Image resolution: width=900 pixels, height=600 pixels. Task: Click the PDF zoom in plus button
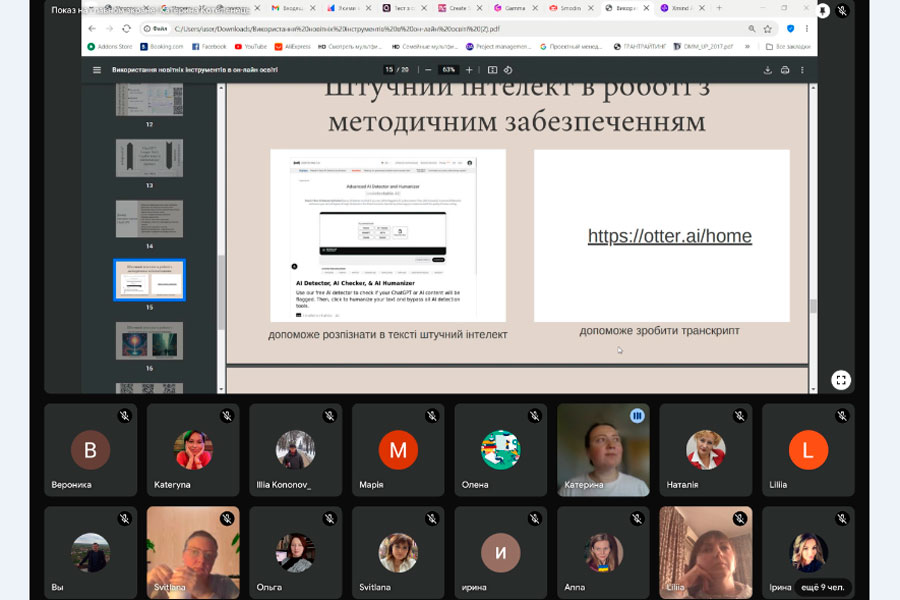coord(469,70)
